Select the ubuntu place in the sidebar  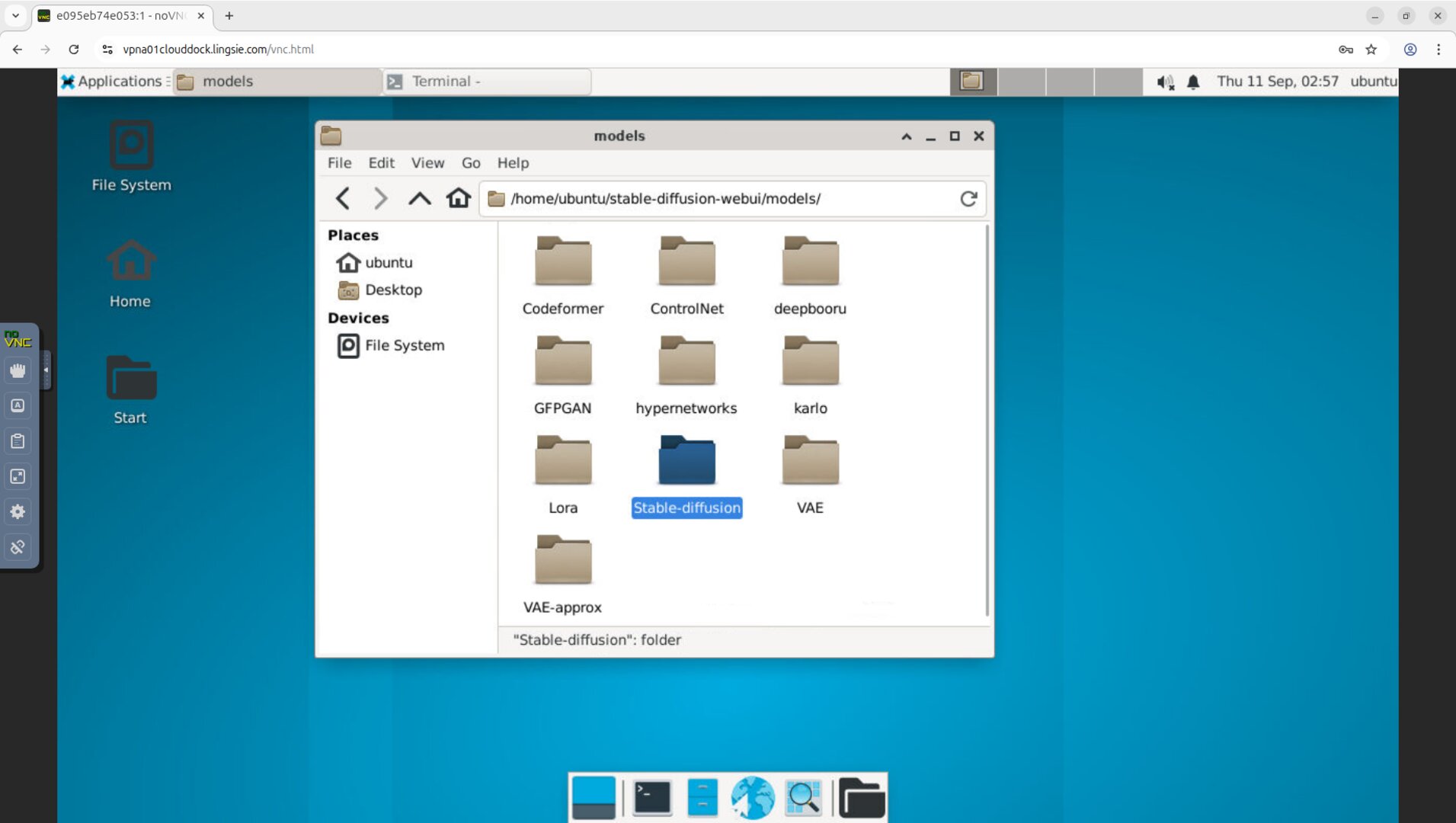click(388, 262)
